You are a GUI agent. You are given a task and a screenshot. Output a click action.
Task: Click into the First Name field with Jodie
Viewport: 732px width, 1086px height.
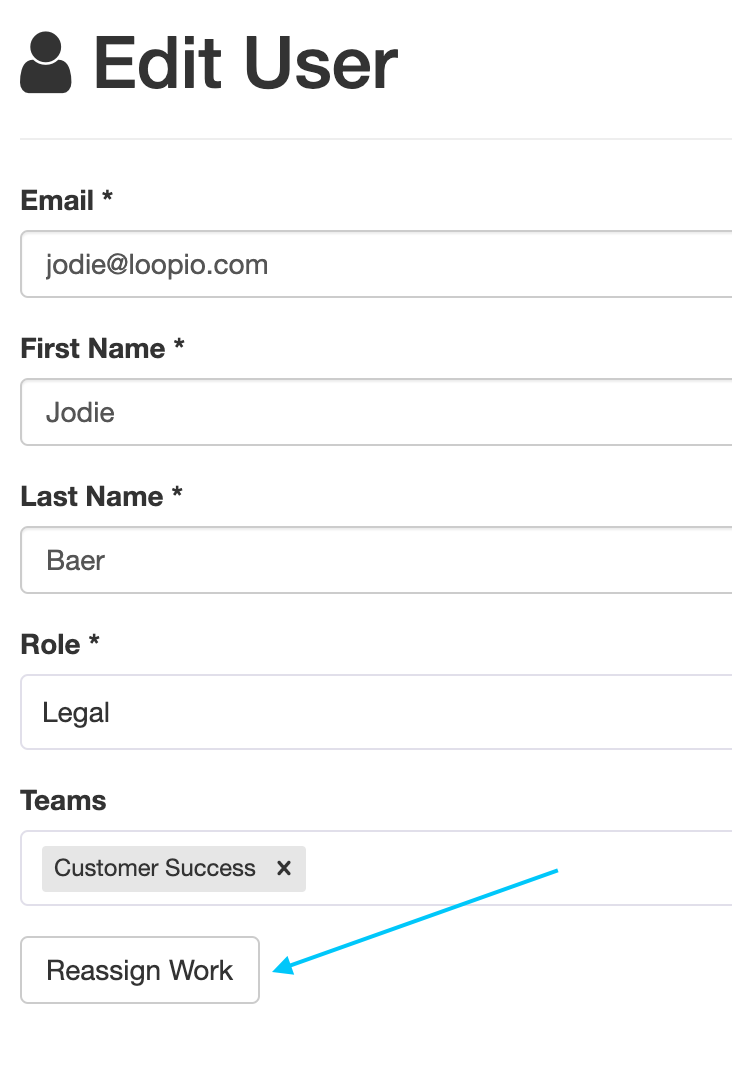pos(376,412)
